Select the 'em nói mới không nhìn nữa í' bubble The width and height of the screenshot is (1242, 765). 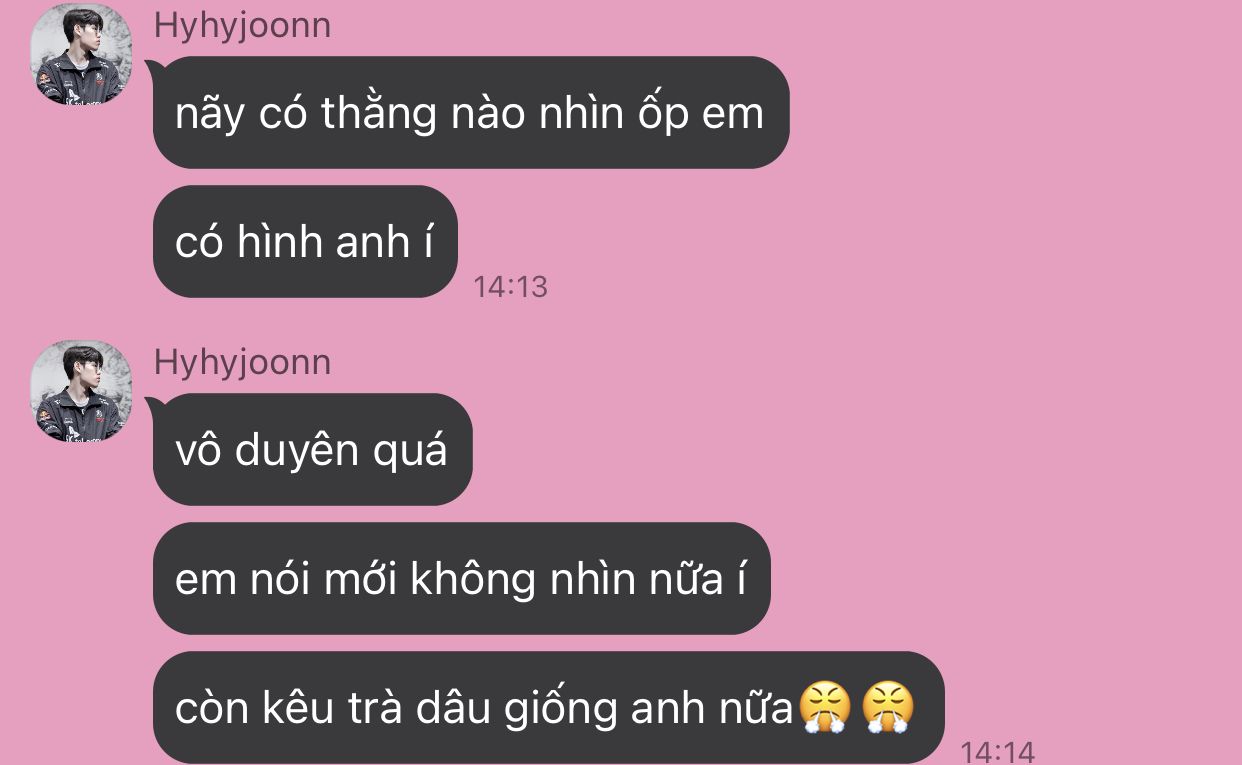tap(461, 578)
